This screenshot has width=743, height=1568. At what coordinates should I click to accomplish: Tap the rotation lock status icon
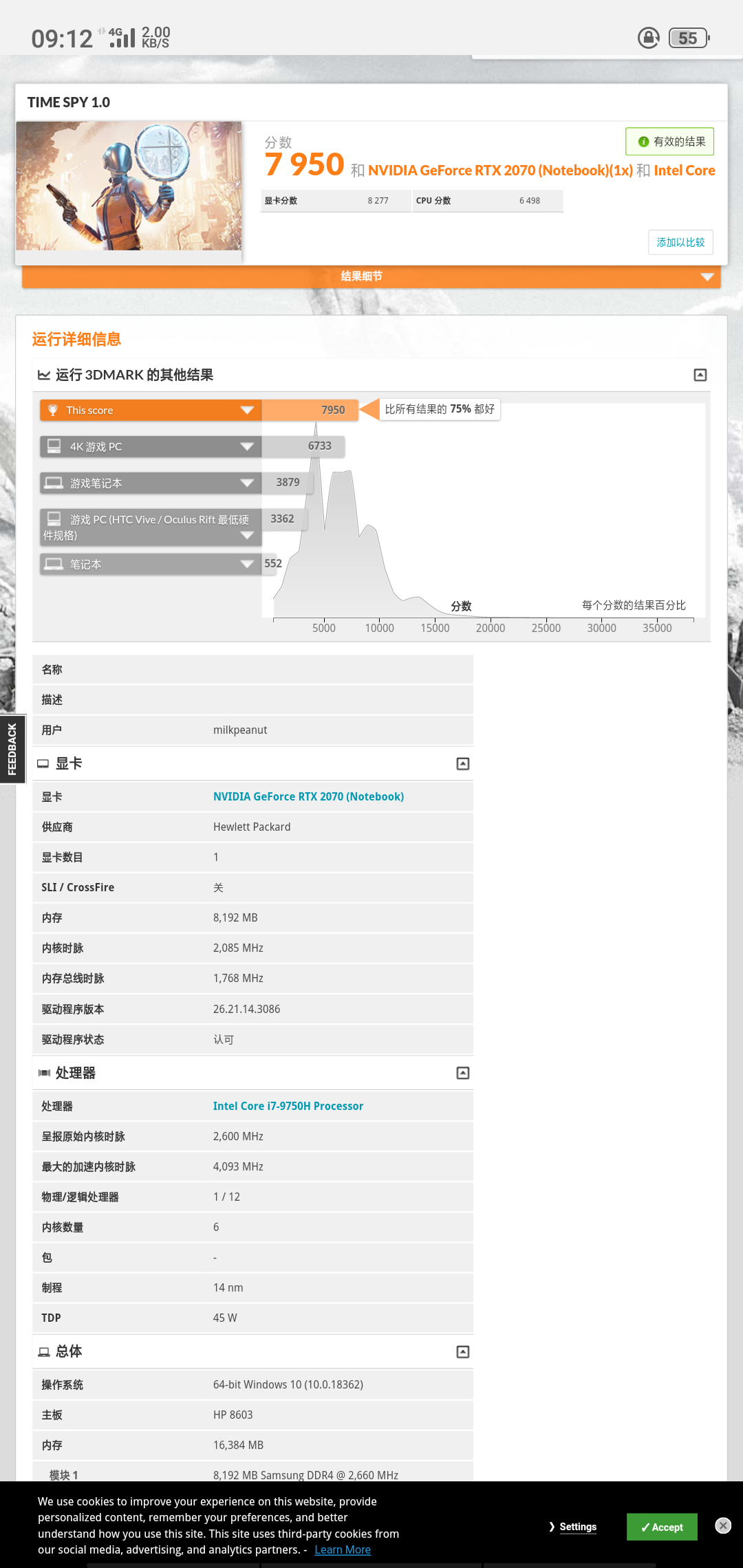pyautogui.click(x=648, y=38)
